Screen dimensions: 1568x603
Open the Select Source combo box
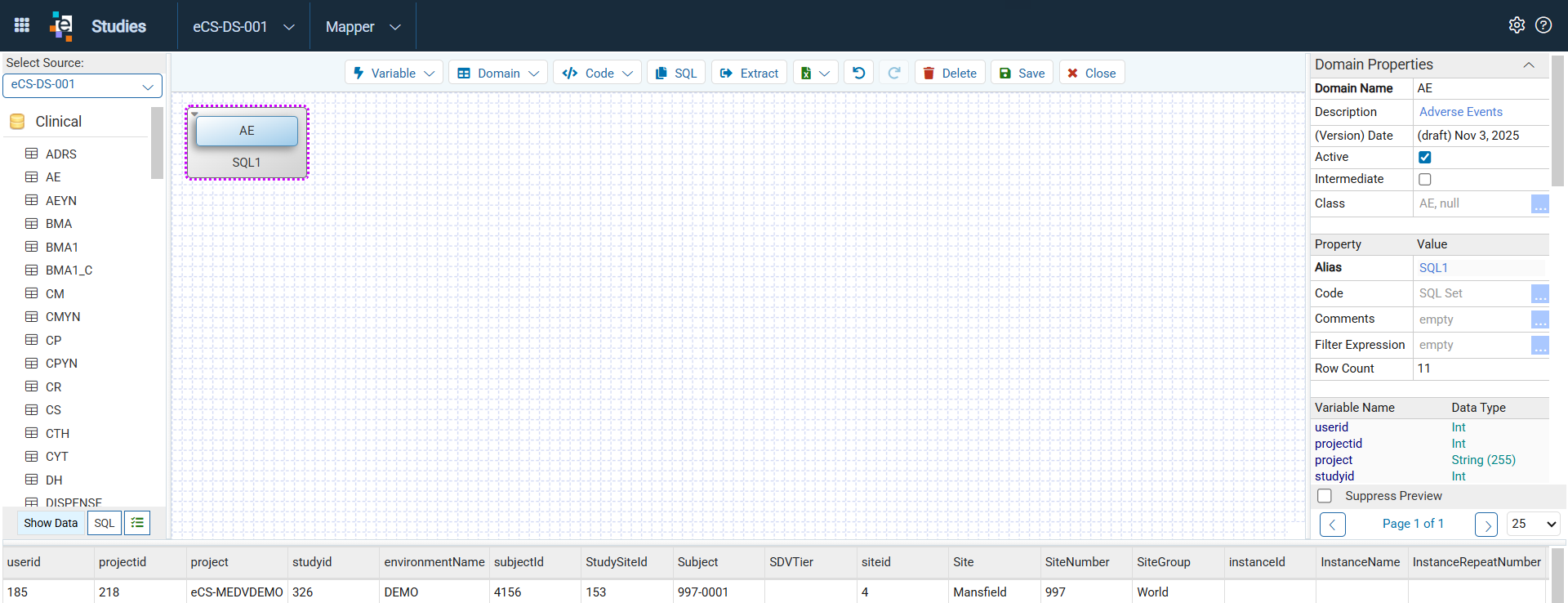82,85
